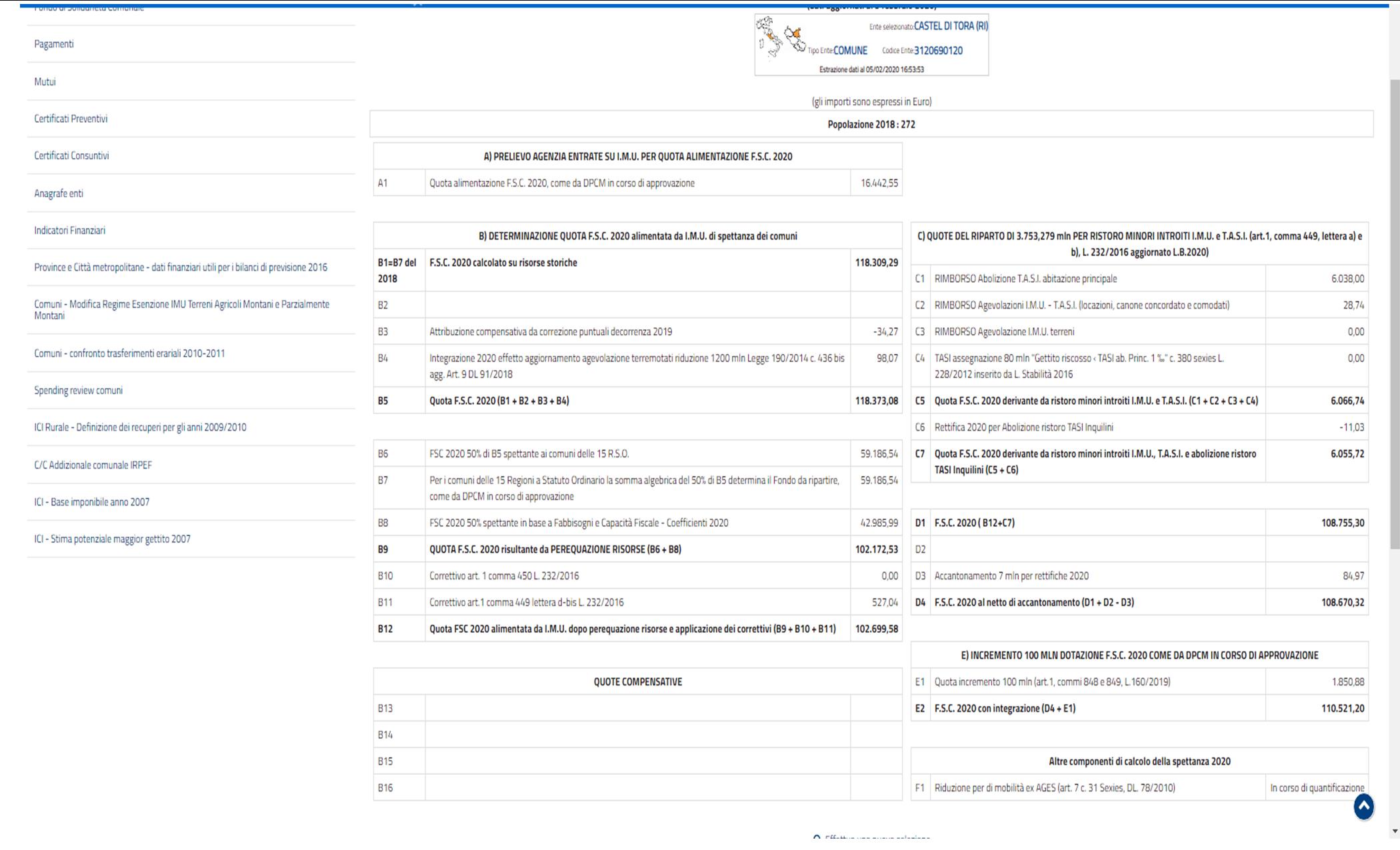Viewport: 1400px width, 850px height.
Task: Click section E header Incremento 100 MLN
Action: 1139,655
